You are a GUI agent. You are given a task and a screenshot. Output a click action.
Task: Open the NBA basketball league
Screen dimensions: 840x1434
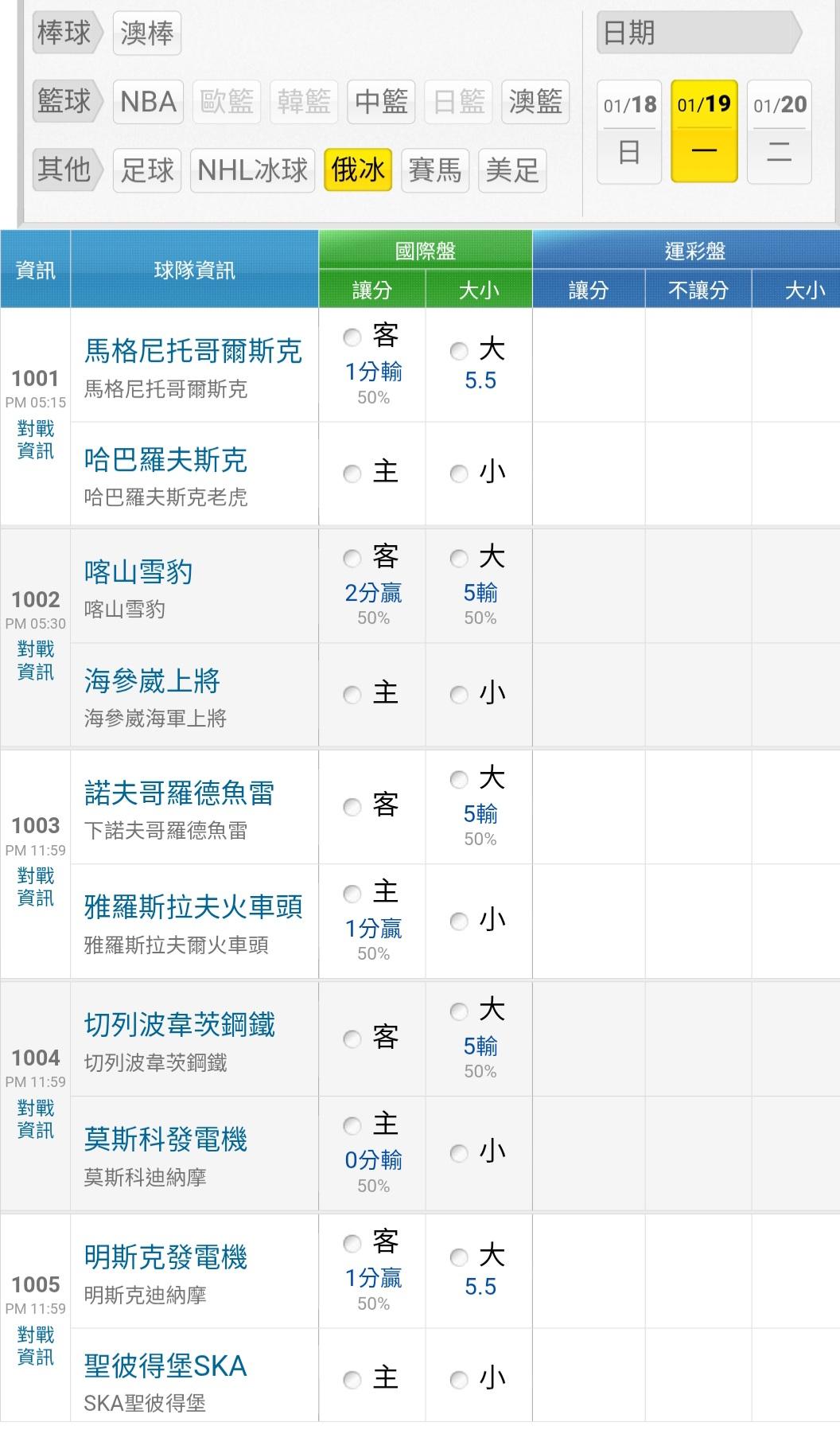click(x=148, y=102)
